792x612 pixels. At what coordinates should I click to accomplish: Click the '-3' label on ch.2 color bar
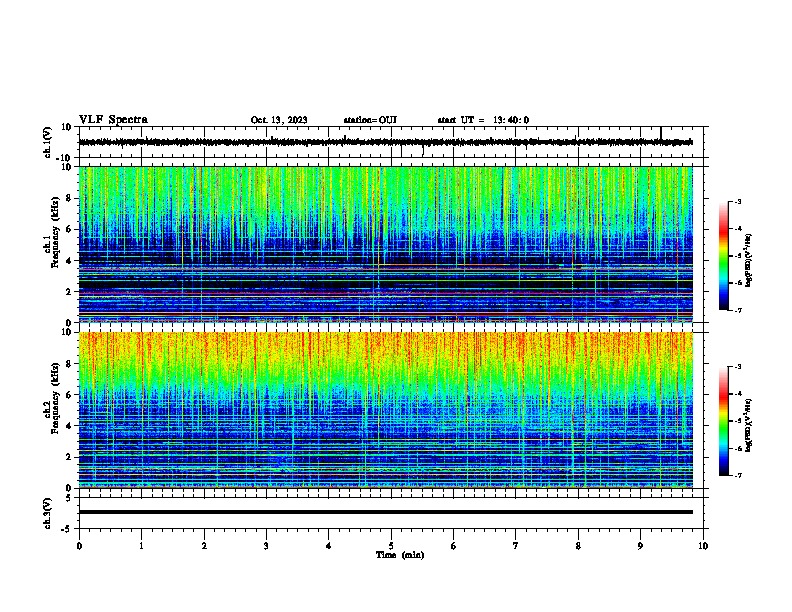coord(737,367)
